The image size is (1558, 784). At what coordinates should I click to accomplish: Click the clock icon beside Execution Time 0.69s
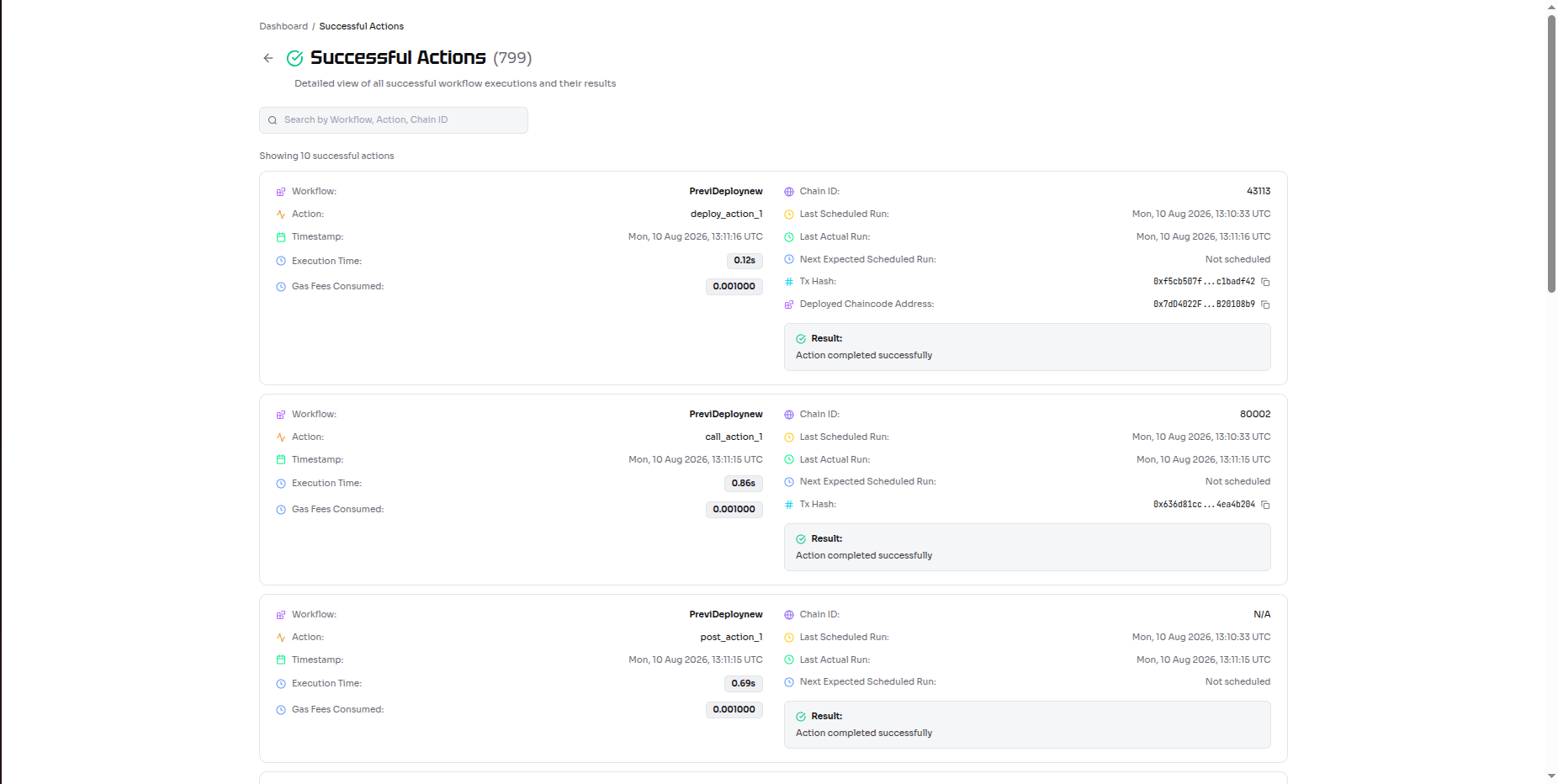click(281, 684)
